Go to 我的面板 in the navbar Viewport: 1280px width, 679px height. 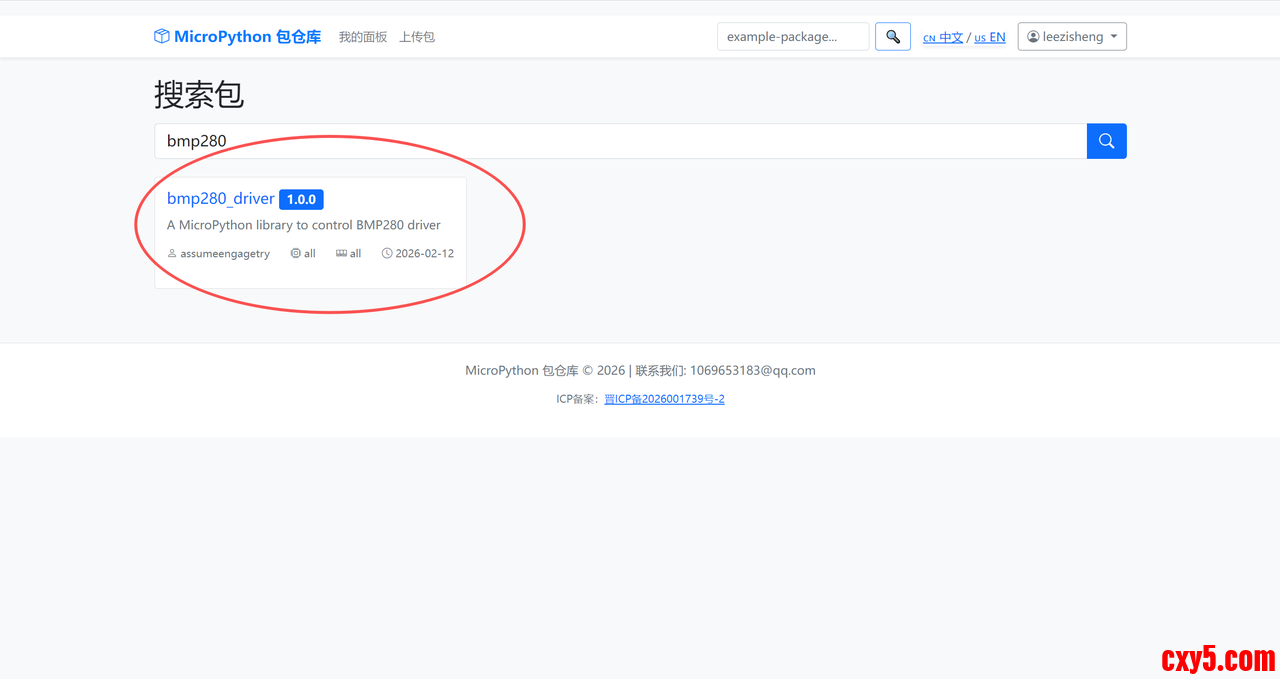pyautogui.click(x=362, y=37)
